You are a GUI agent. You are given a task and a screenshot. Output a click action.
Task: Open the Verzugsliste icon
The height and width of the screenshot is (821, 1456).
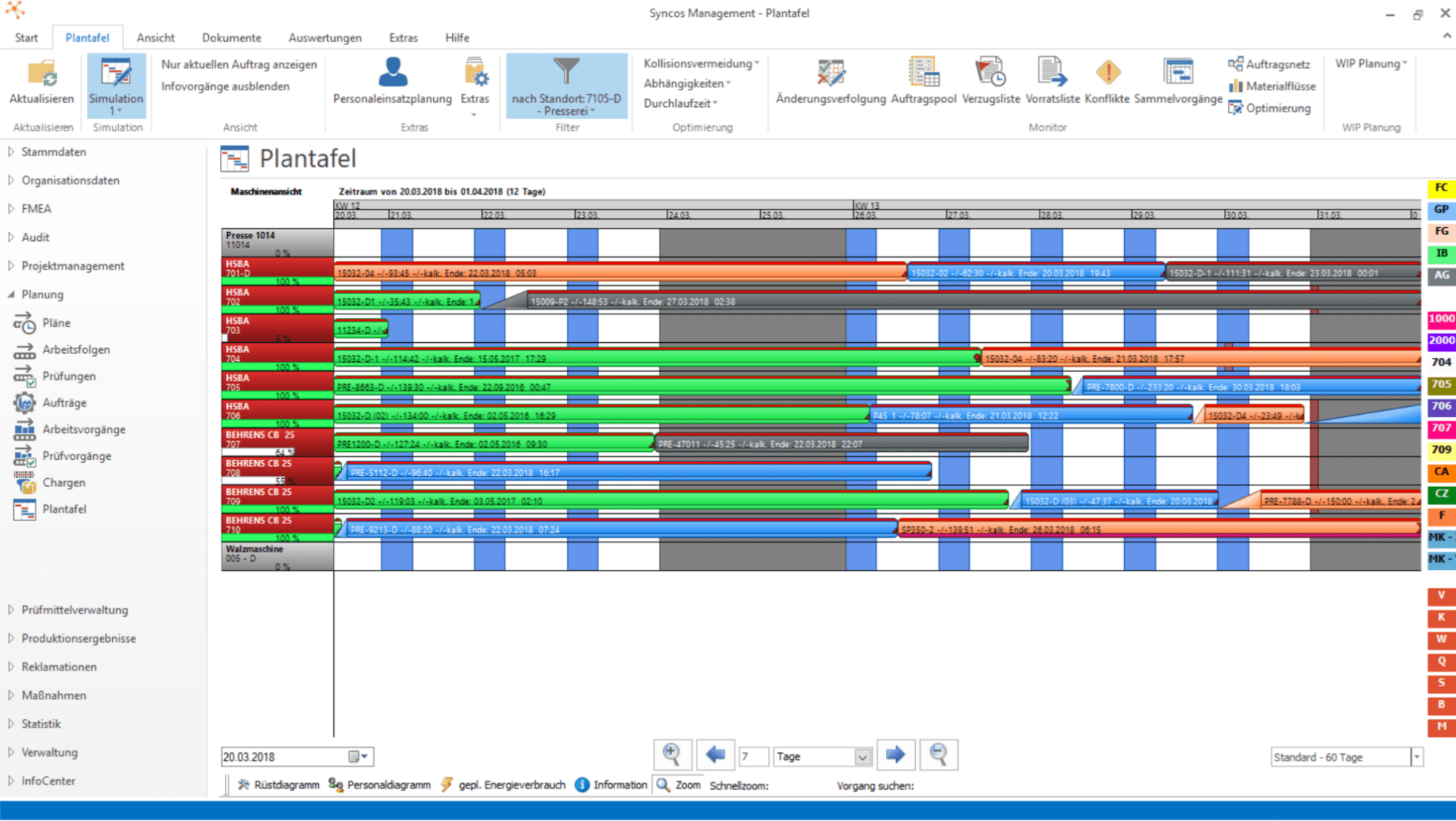click(x=991, y=72)
